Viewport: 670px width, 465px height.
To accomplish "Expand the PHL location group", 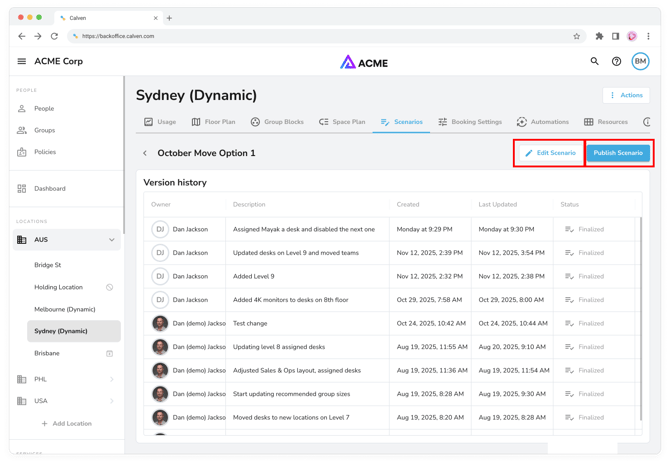I will pos(111,379).
